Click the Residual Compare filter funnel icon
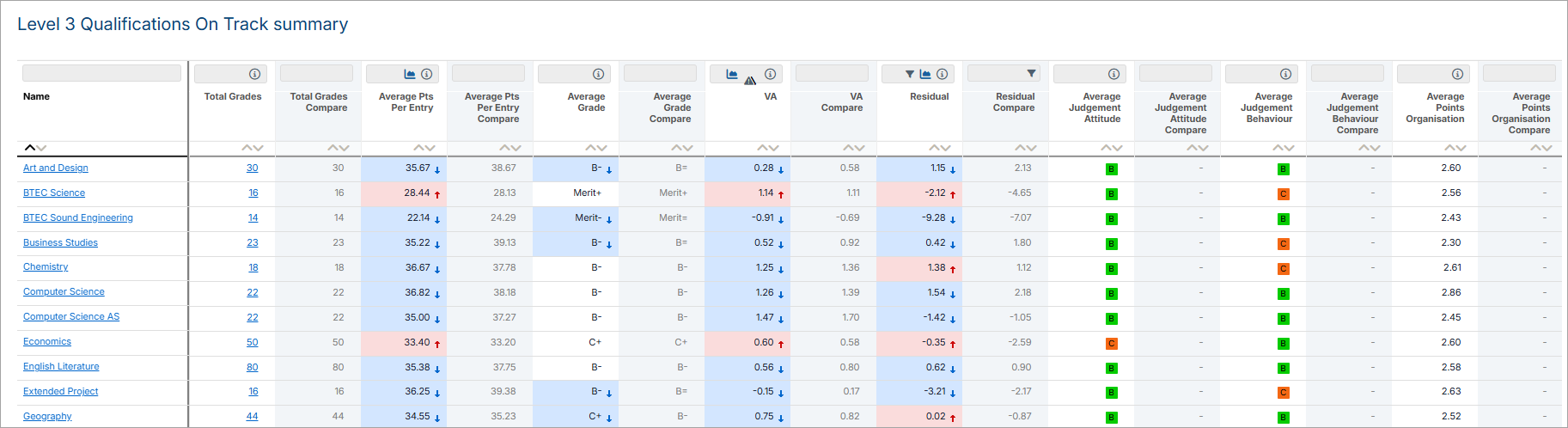Image resolution: width=1568 pixels, height=428 pixels. (1032, 74)
